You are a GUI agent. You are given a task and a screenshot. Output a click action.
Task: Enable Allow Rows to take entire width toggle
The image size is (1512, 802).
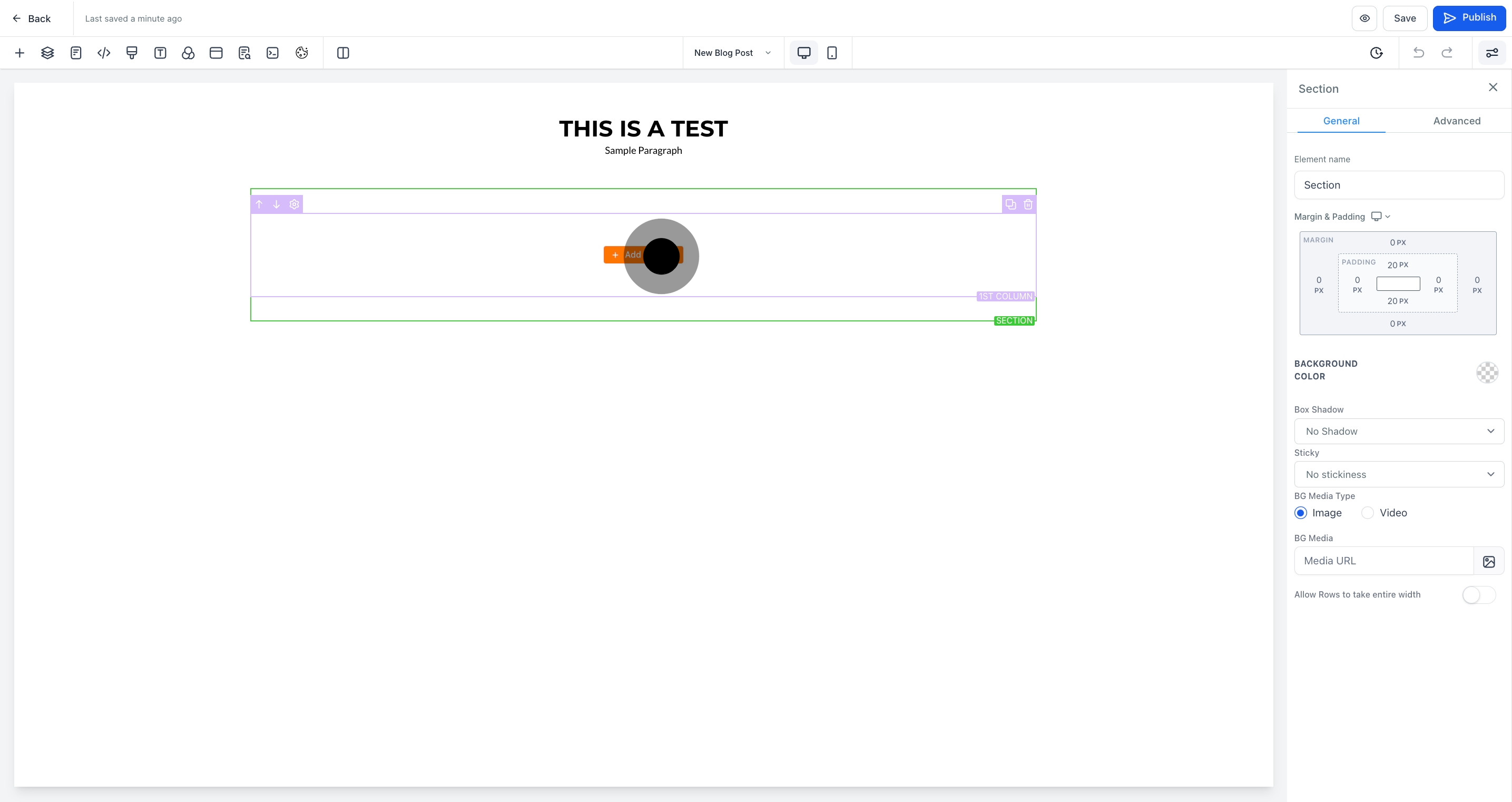[x=1478, y=595]
